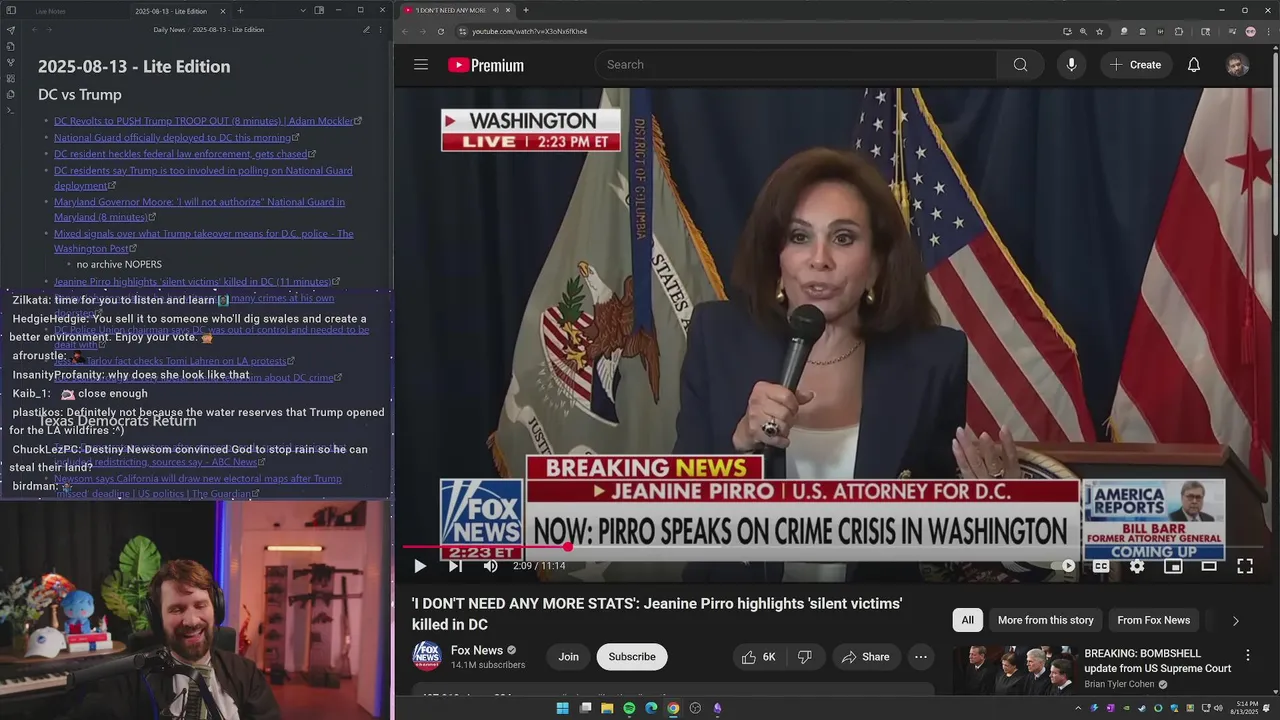The height and width of the screenshot is (720, 1280).
Task: Open the Fox News channel avatar
Action: pos(427,657)
